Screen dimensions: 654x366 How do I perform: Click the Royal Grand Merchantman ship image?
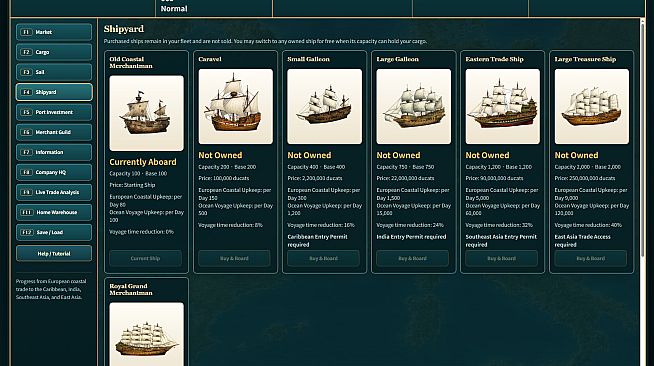point(146,334)
